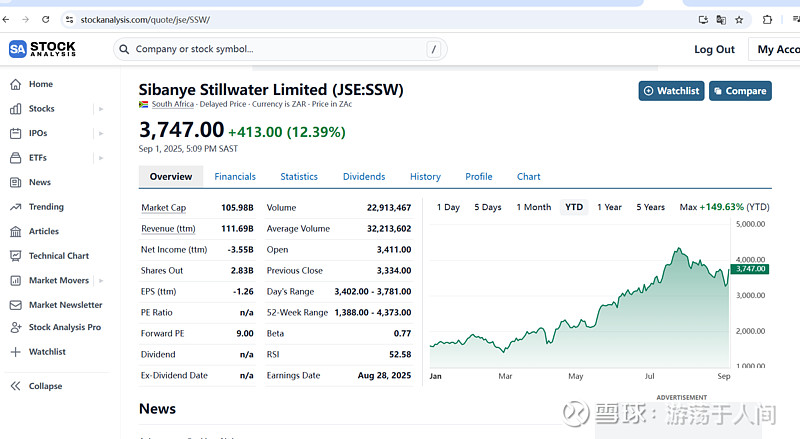This screenshot has width=800, height=439.
Task: Expand the Market Movers submenu arrow
Action: click(x=101, y=280)
